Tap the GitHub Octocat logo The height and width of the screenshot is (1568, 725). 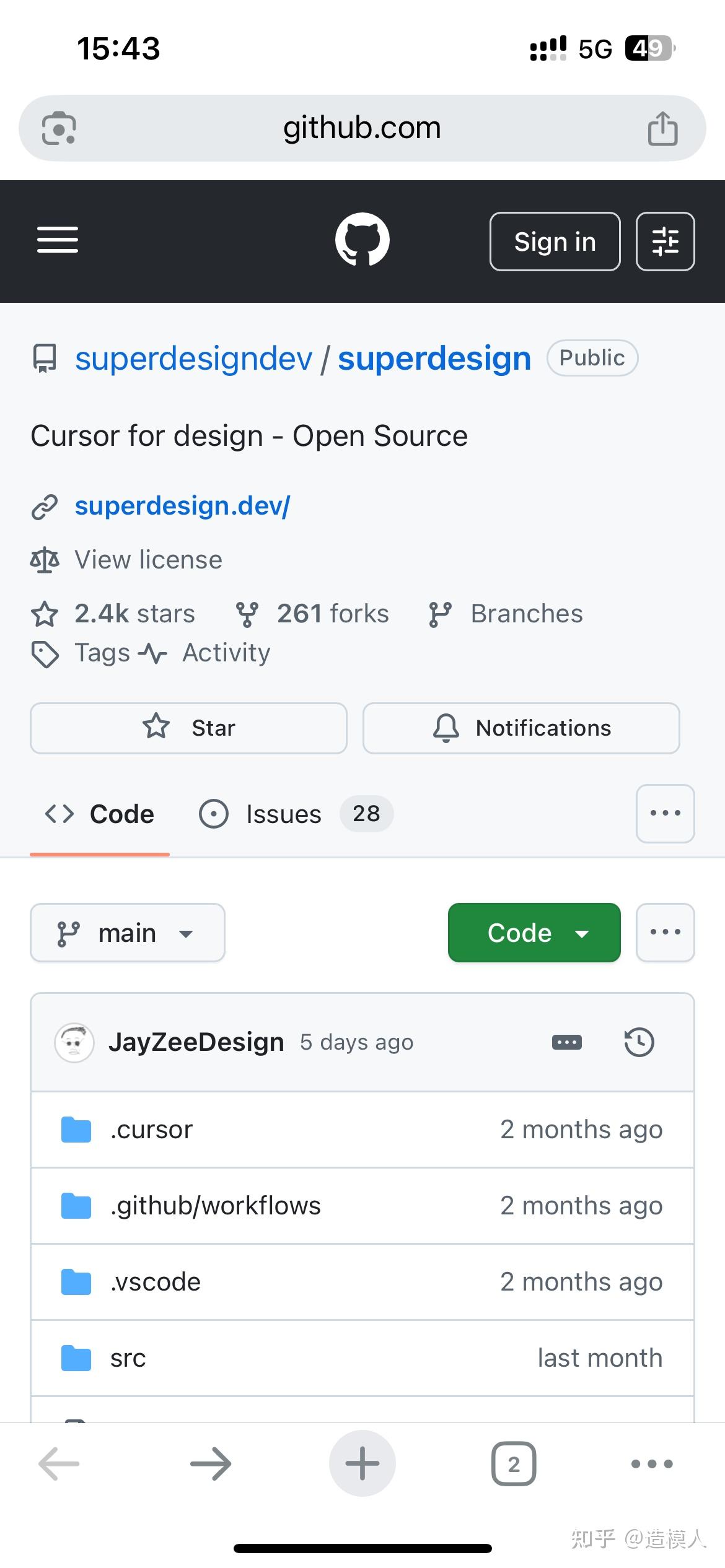[x=362, y=240]
